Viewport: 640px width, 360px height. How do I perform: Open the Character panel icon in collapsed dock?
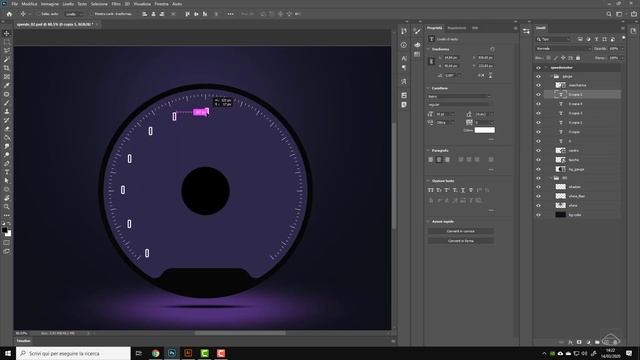tap(404, 58)
